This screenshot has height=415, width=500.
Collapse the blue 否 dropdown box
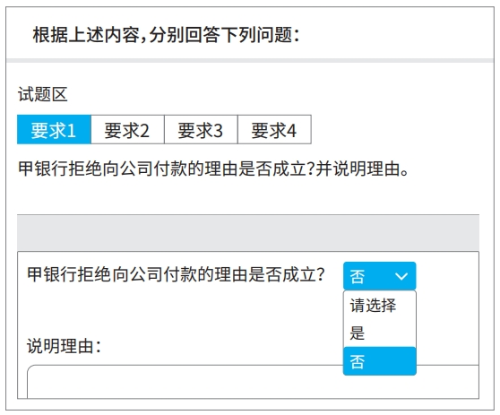click(x=380, y=276)
